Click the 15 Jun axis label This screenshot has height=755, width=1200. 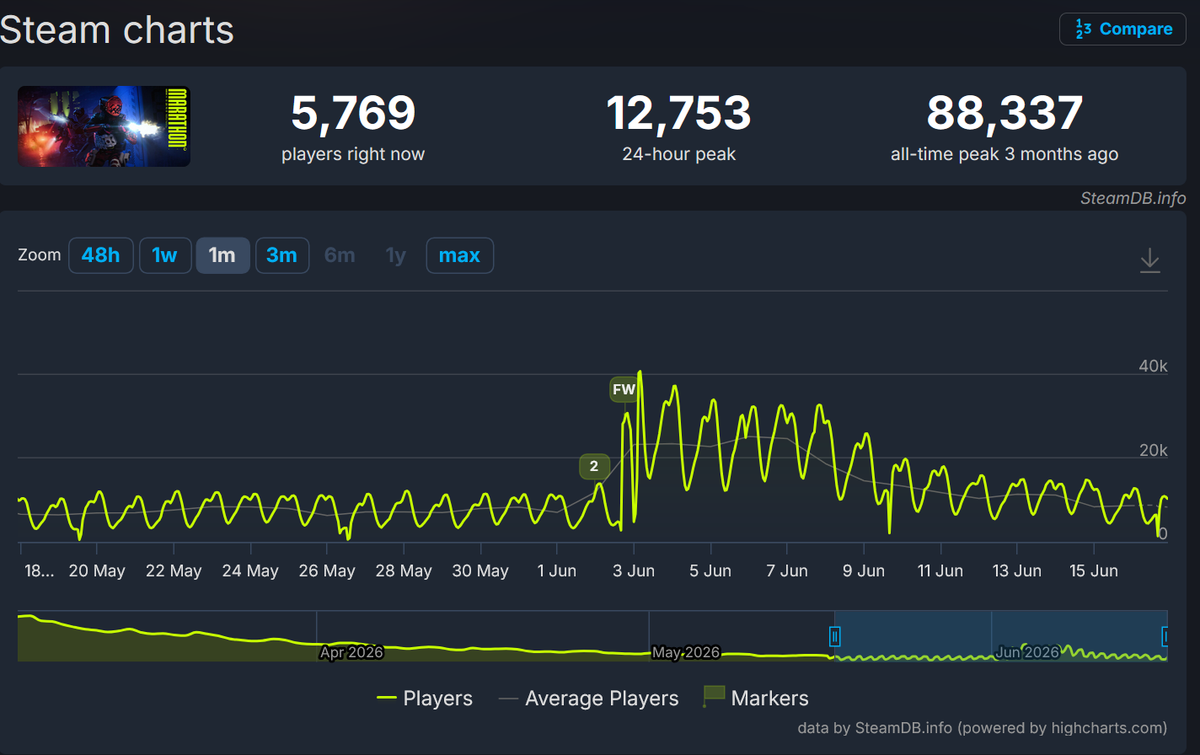(1094, 571)
